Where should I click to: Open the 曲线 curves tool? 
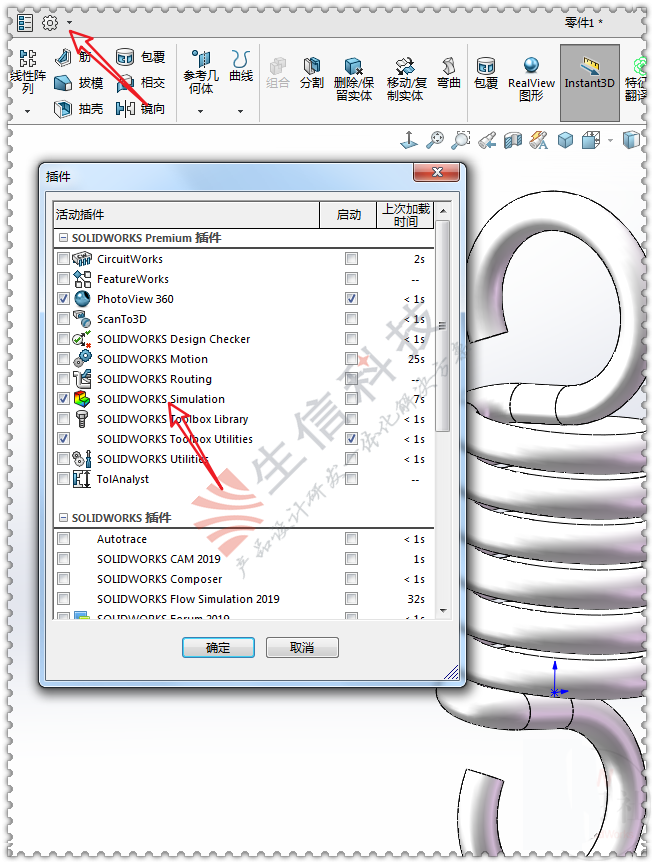(x=241, y=66)
